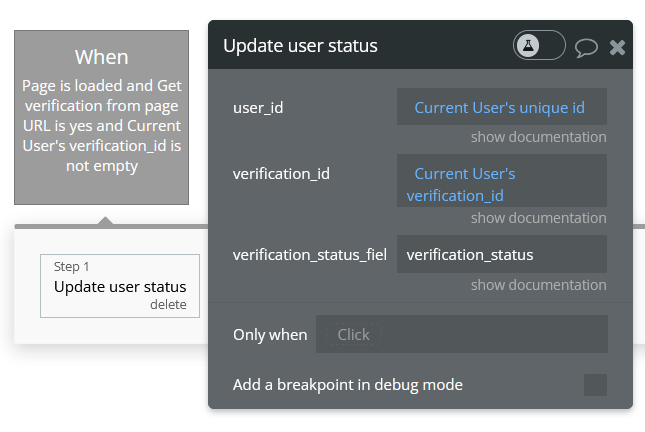The image size is (645, 432).
Task: Click the user_id parameter label
Action: 258,107
